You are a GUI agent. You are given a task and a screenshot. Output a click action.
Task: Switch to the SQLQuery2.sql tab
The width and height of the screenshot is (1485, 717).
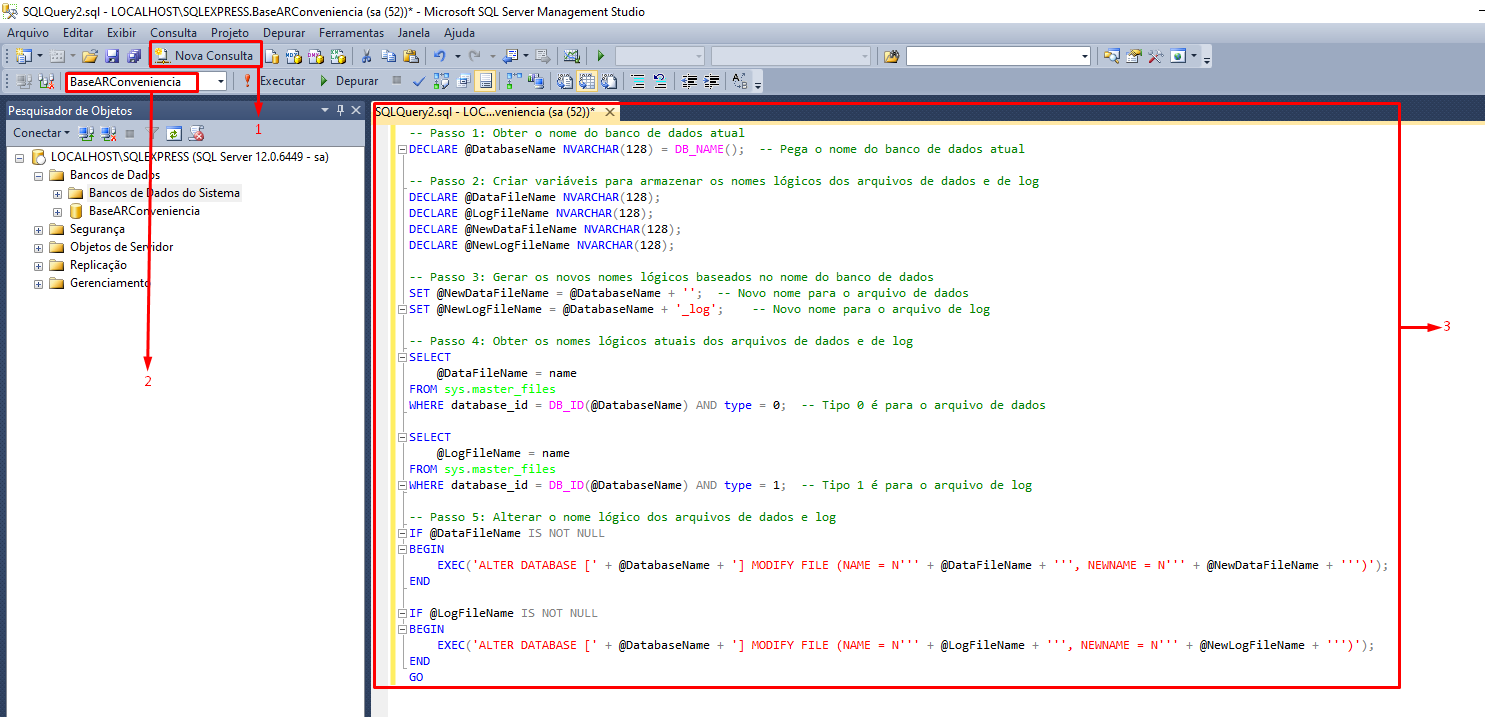(485, 112)
